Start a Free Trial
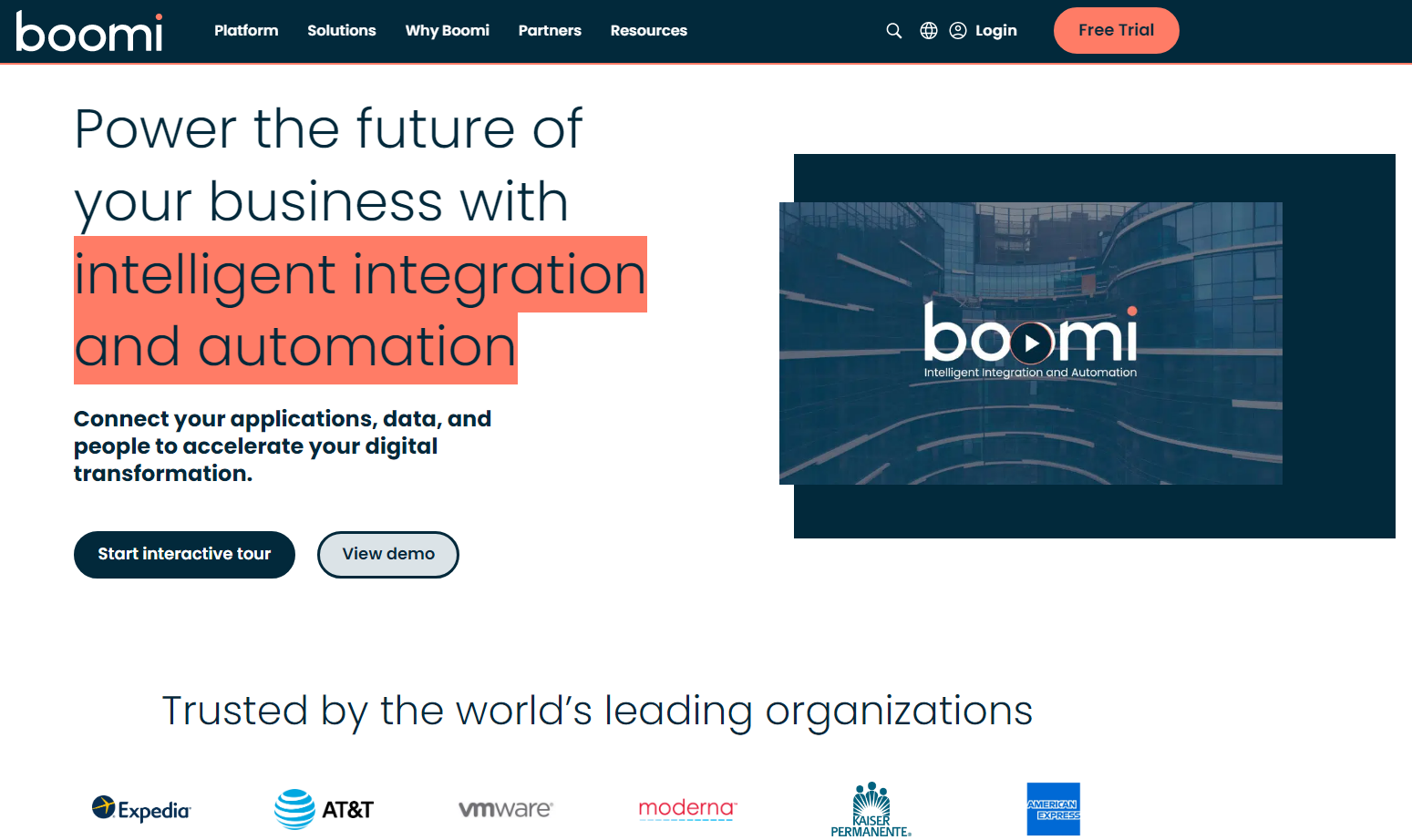This screenshot has width=1412, height=840. (x=1117, y=30)
